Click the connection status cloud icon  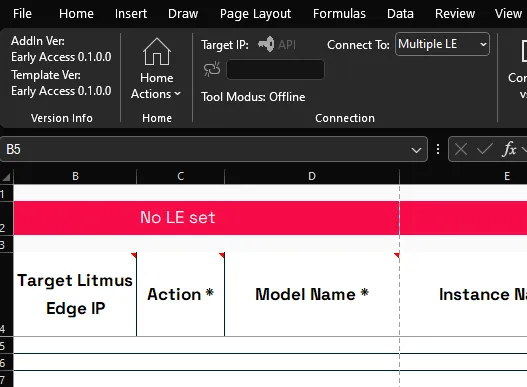pyautogui.click(x=212, y=69)
